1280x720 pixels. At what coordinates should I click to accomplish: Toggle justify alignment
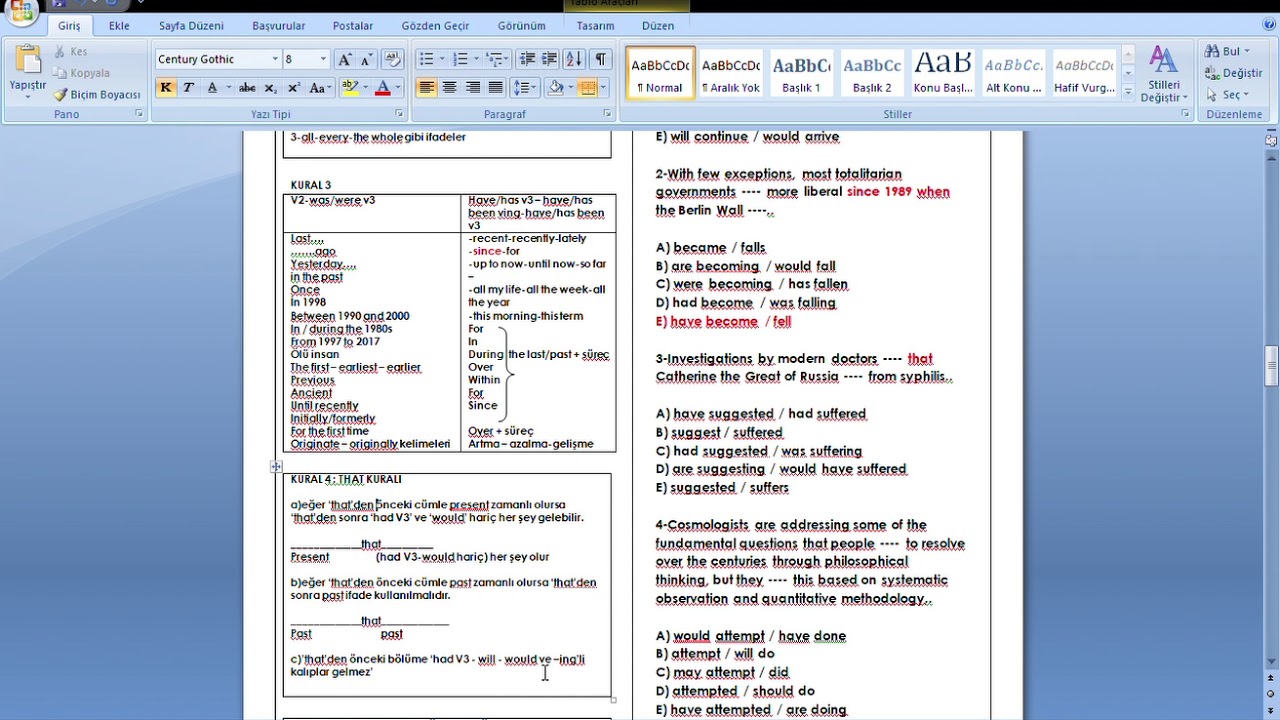pos(495,88)
